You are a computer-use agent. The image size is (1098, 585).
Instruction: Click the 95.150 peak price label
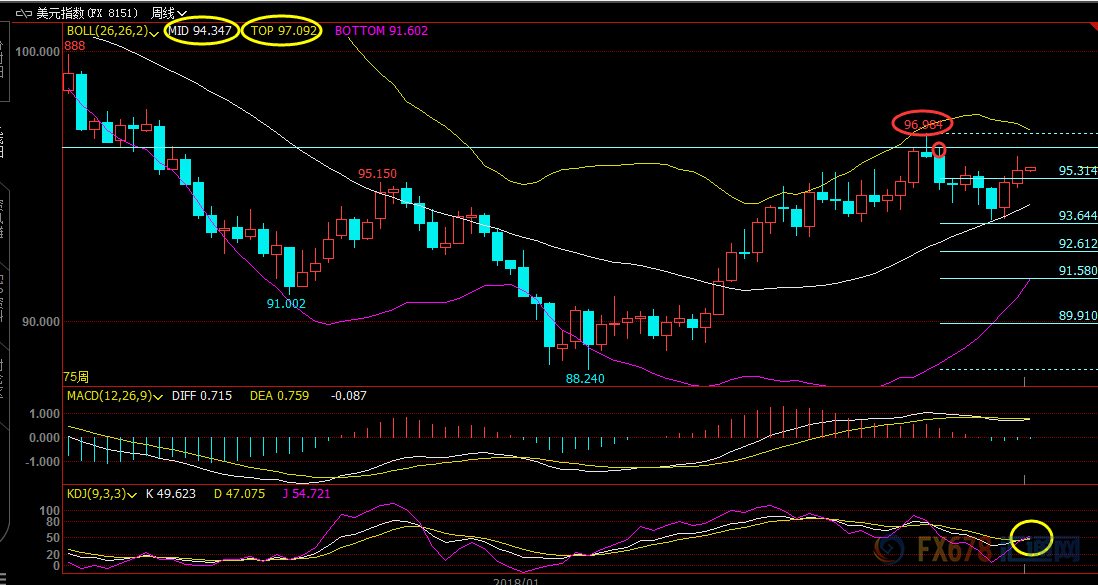pos(379,174)
